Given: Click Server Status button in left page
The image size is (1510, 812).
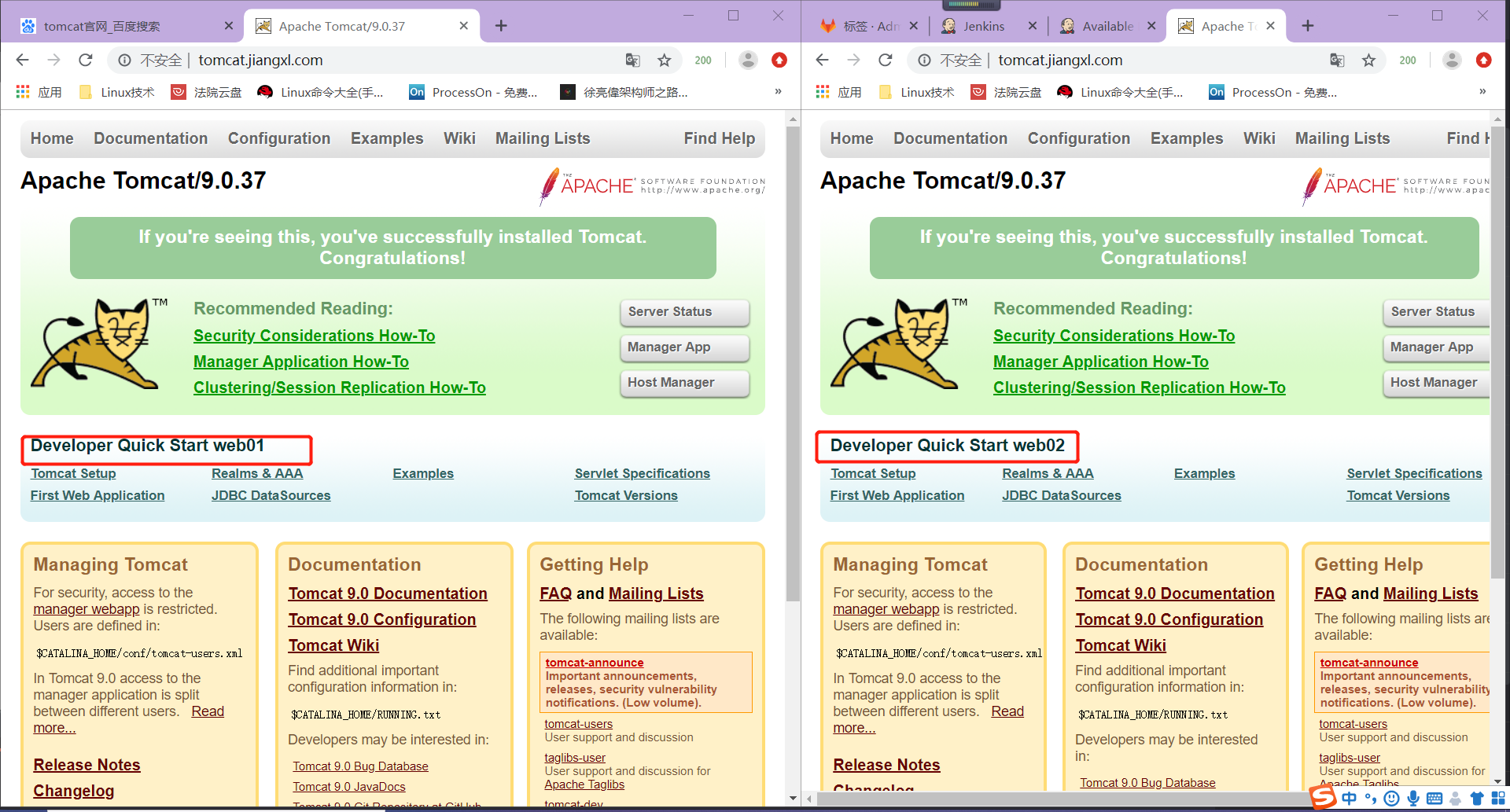Looking at the screenshot, I should coord(685,312).
